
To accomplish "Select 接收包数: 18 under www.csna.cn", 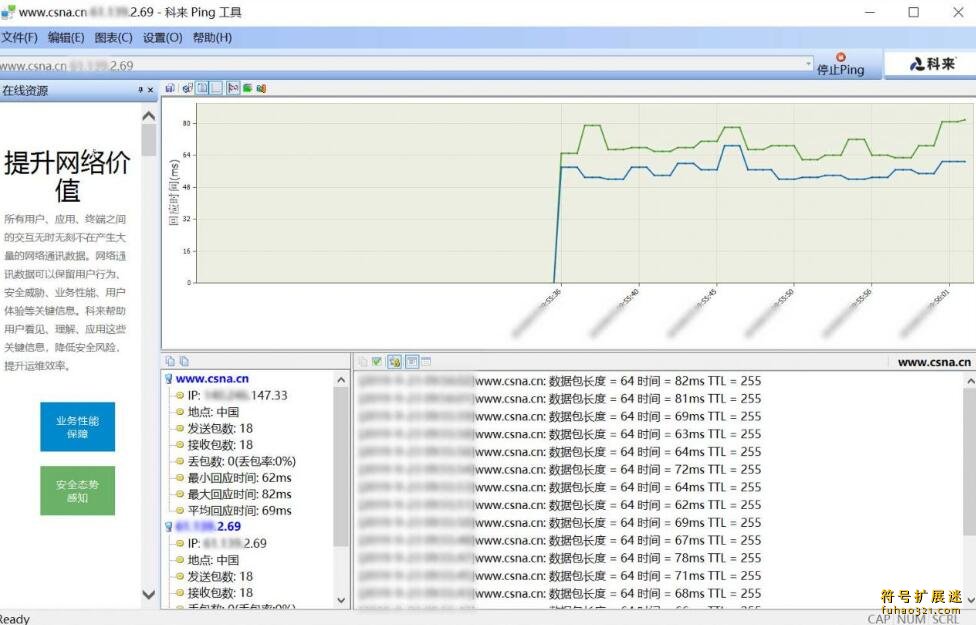I will pos(220,444).
